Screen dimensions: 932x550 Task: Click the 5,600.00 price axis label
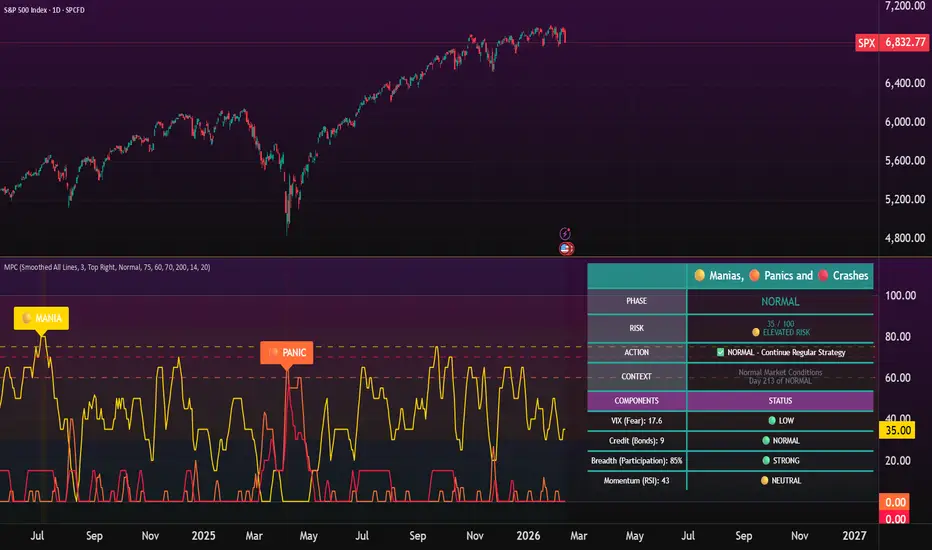coord(905,161)
